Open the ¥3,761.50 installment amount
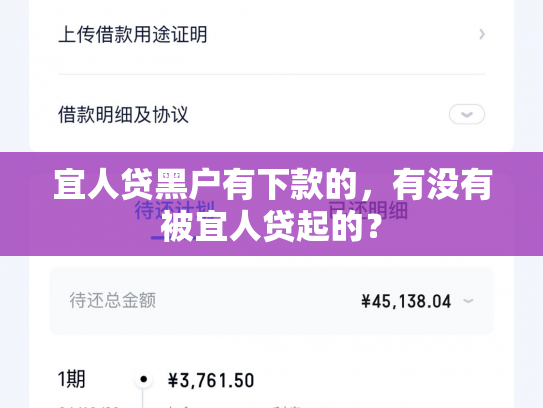Screen dimensions: 543x408 (x=211, y=380)
